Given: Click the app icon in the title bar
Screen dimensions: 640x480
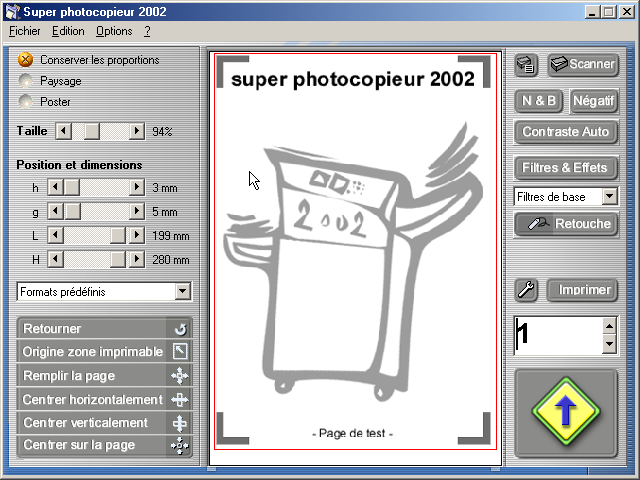Looking at the screenshot, I should [x=11, y=12].
